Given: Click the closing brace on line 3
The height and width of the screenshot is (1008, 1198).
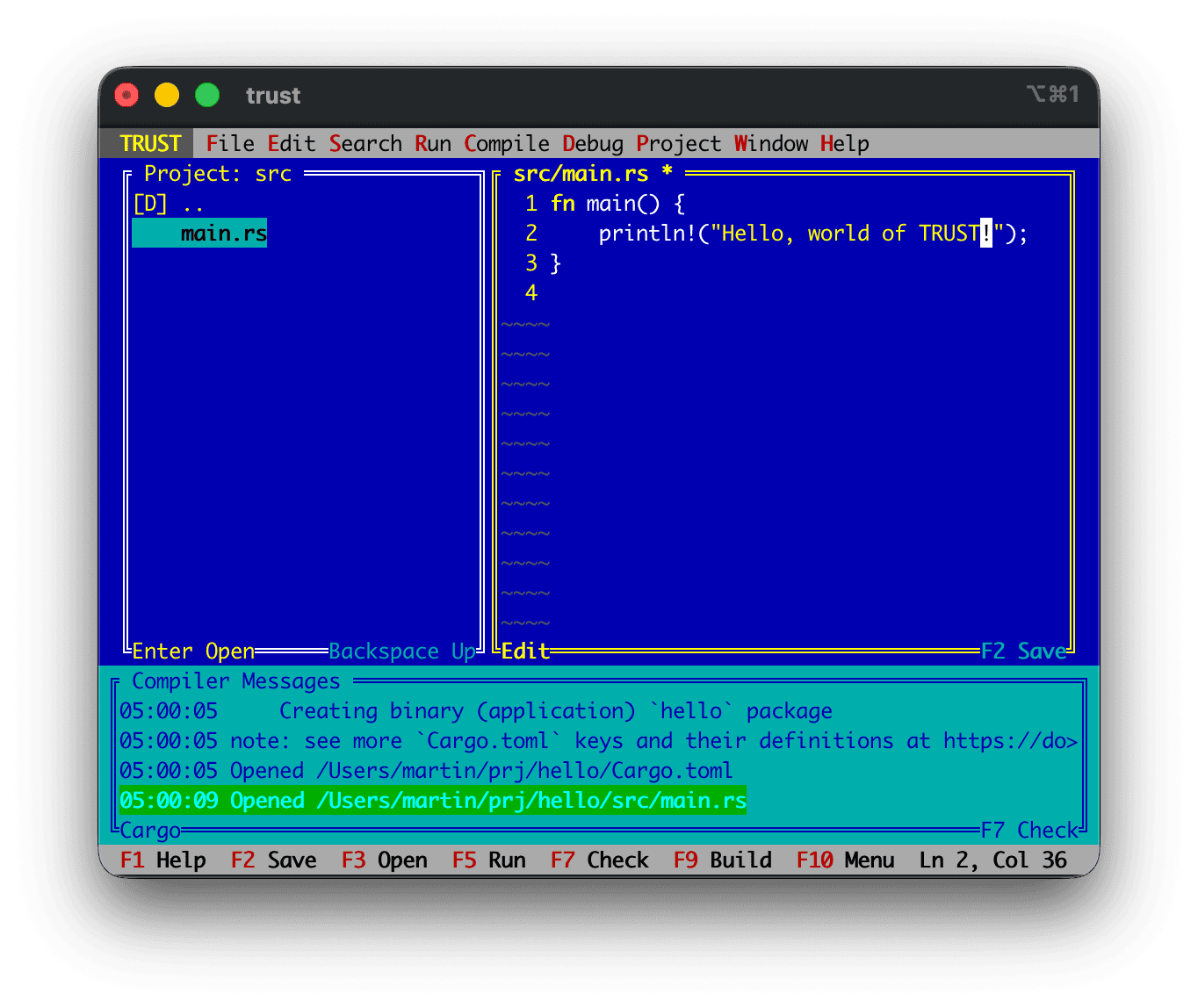Looking at the screenshot, I should coord(555,263).
